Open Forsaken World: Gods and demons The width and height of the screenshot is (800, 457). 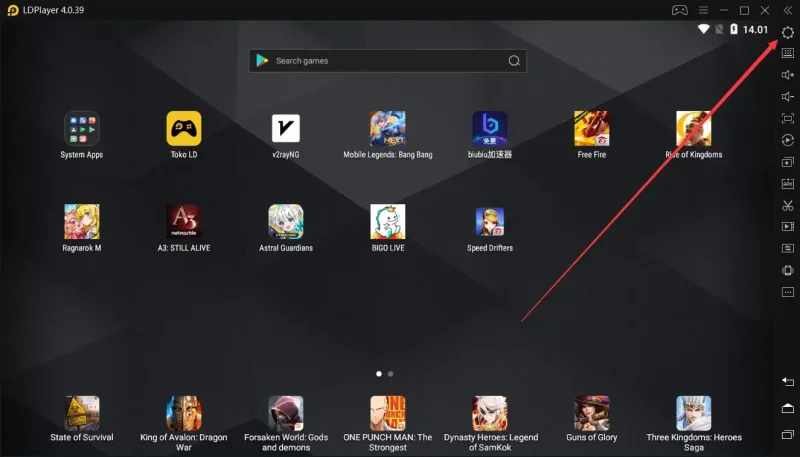point(286,413)
